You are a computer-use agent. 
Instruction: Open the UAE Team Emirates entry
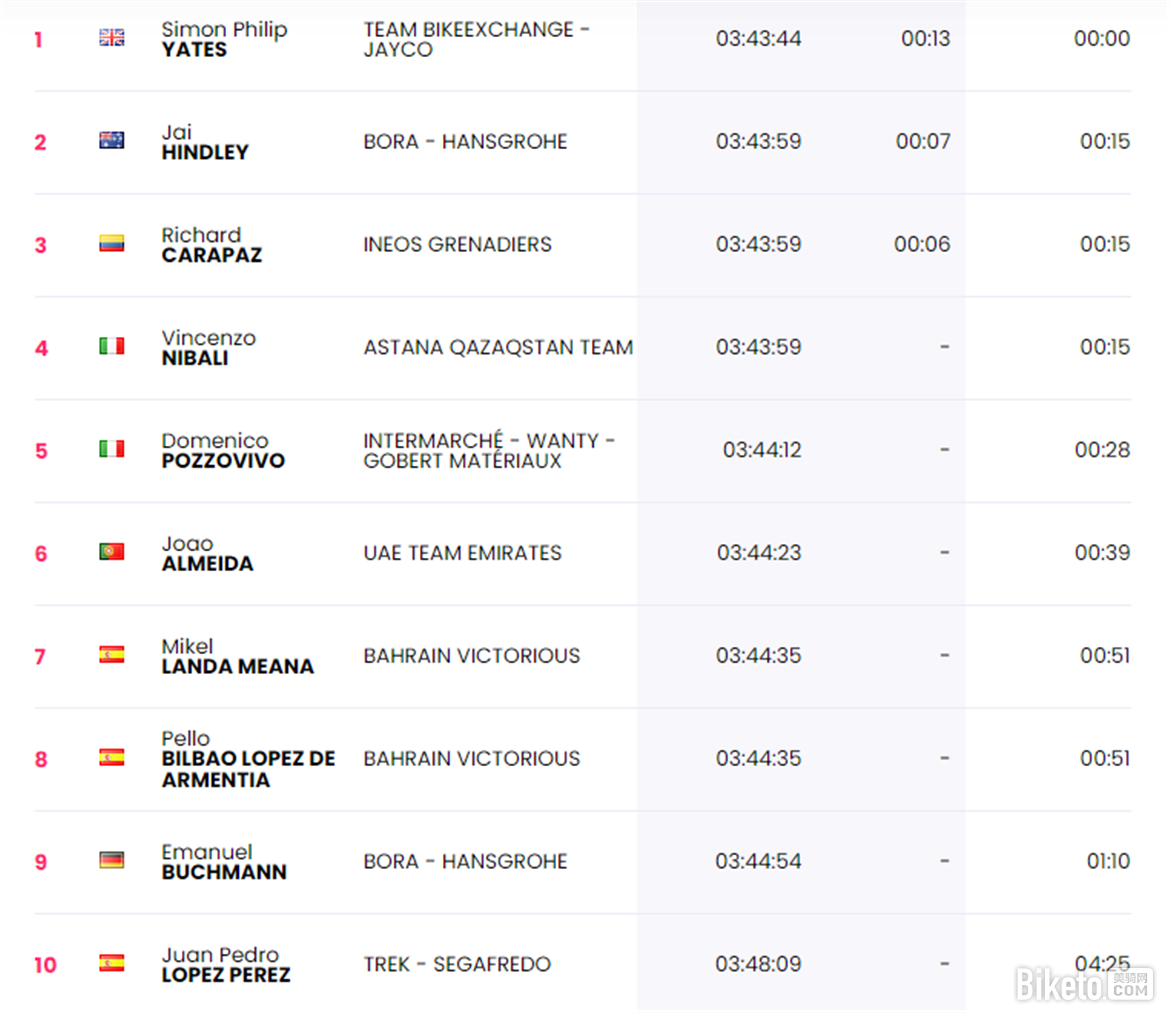[462, 552]
